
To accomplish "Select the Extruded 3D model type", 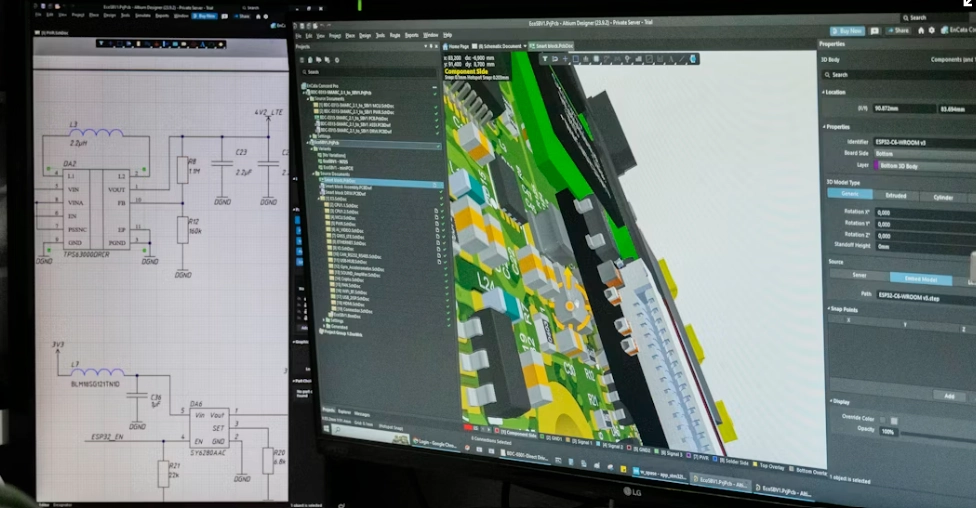I will pos(896,195).
